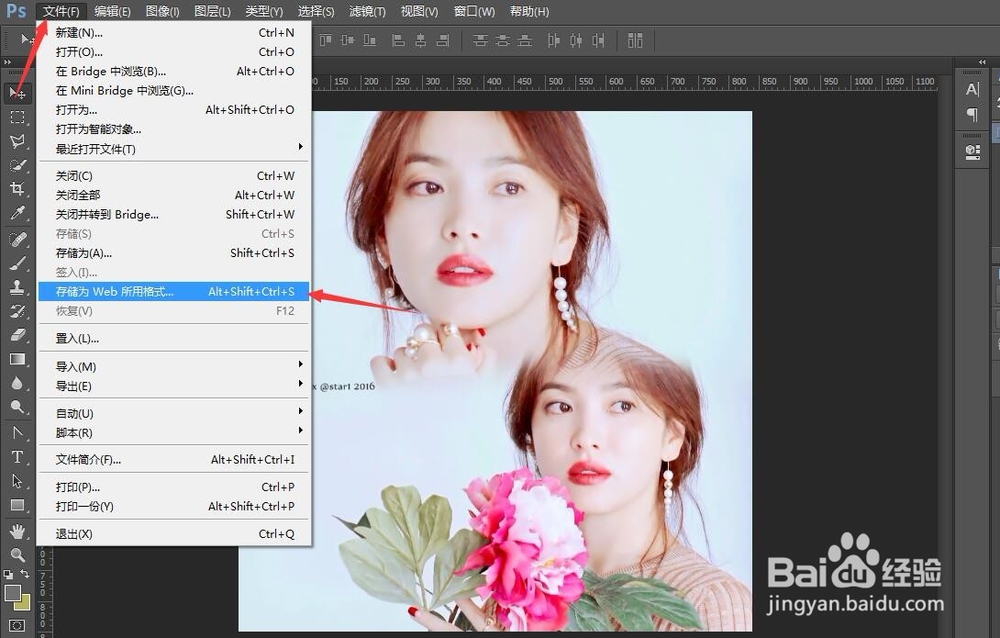Image resolution: width=1000 pixels, height=638 pixels.
Task: Distribute left edges in options bar
Action: coord(554,41)
